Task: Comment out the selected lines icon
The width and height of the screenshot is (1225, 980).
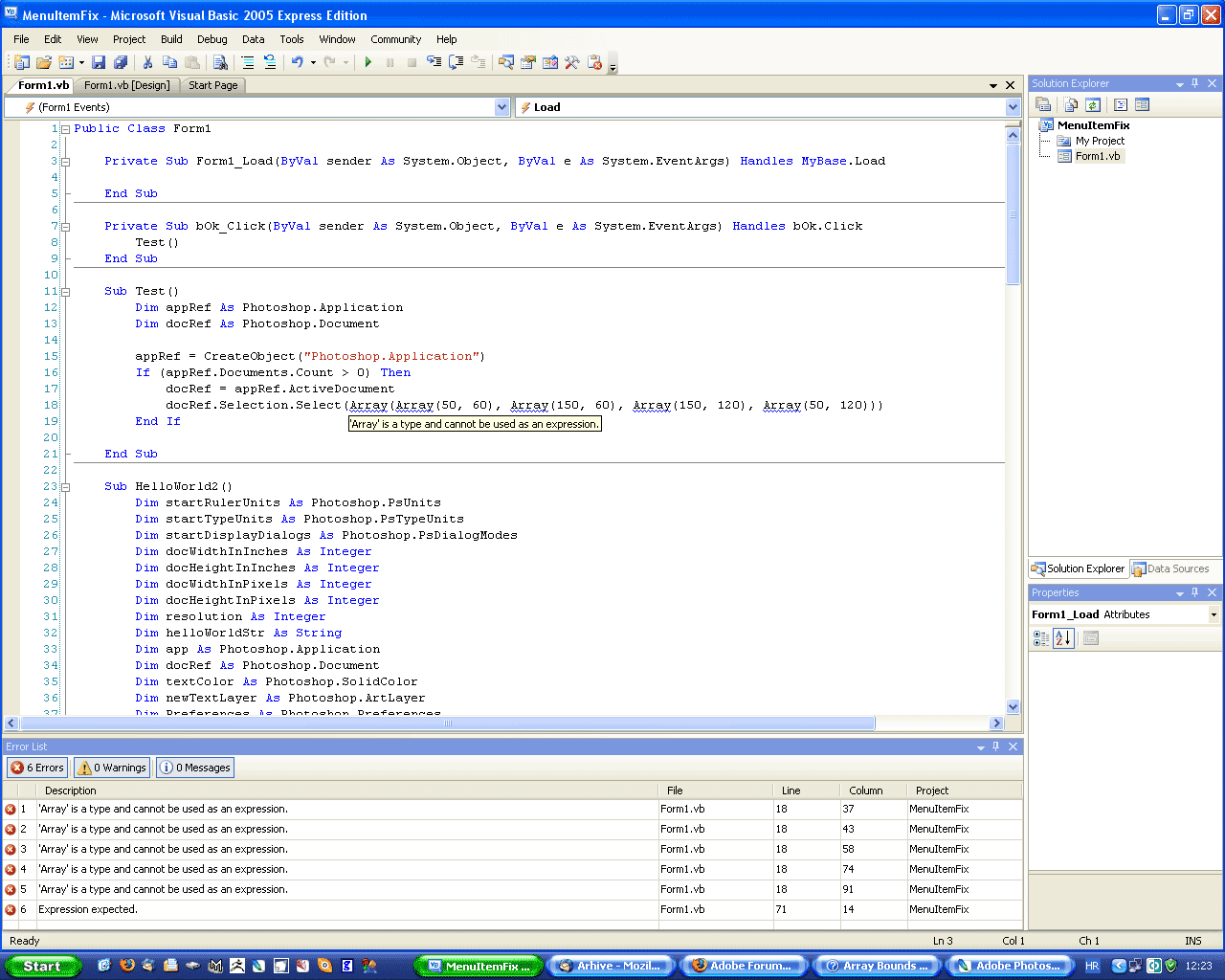Action: click(248, 62)
